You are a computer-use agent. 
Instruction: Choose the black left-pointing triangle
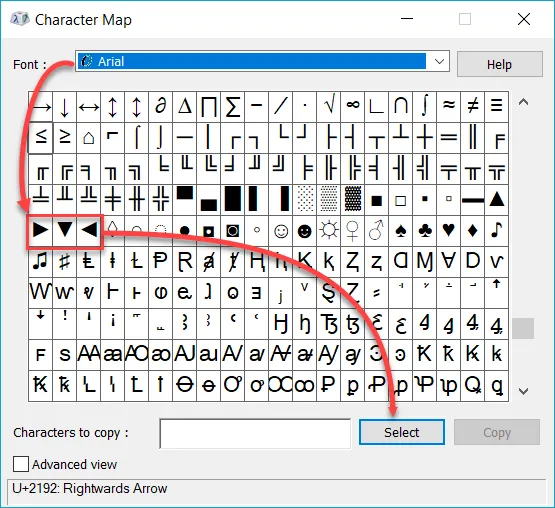88,231
